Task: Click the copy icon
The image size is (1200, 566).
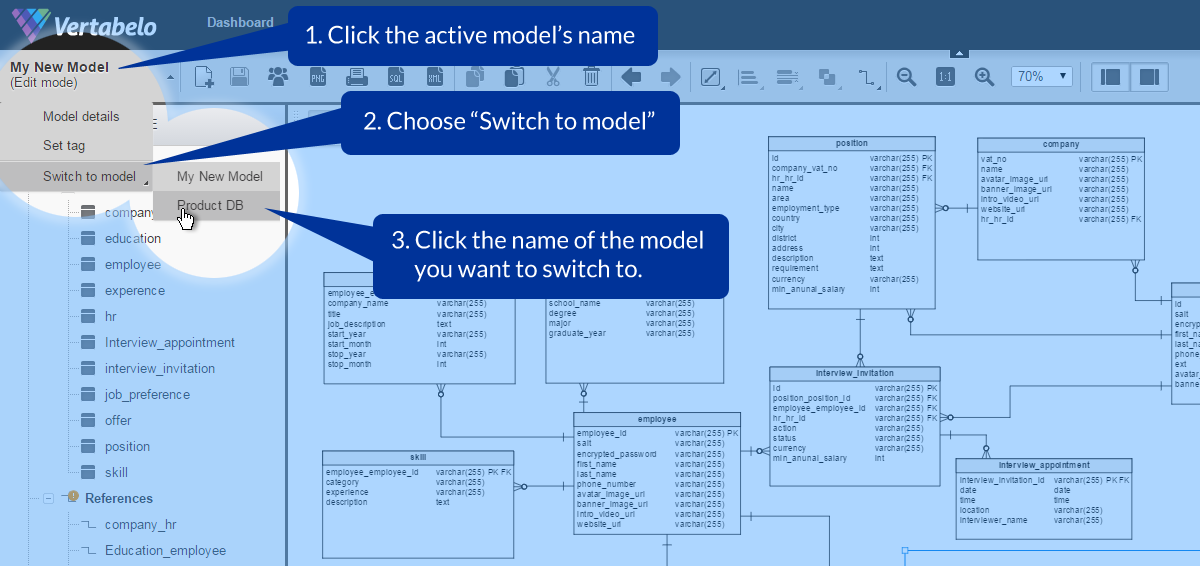Action: [476, 77]
